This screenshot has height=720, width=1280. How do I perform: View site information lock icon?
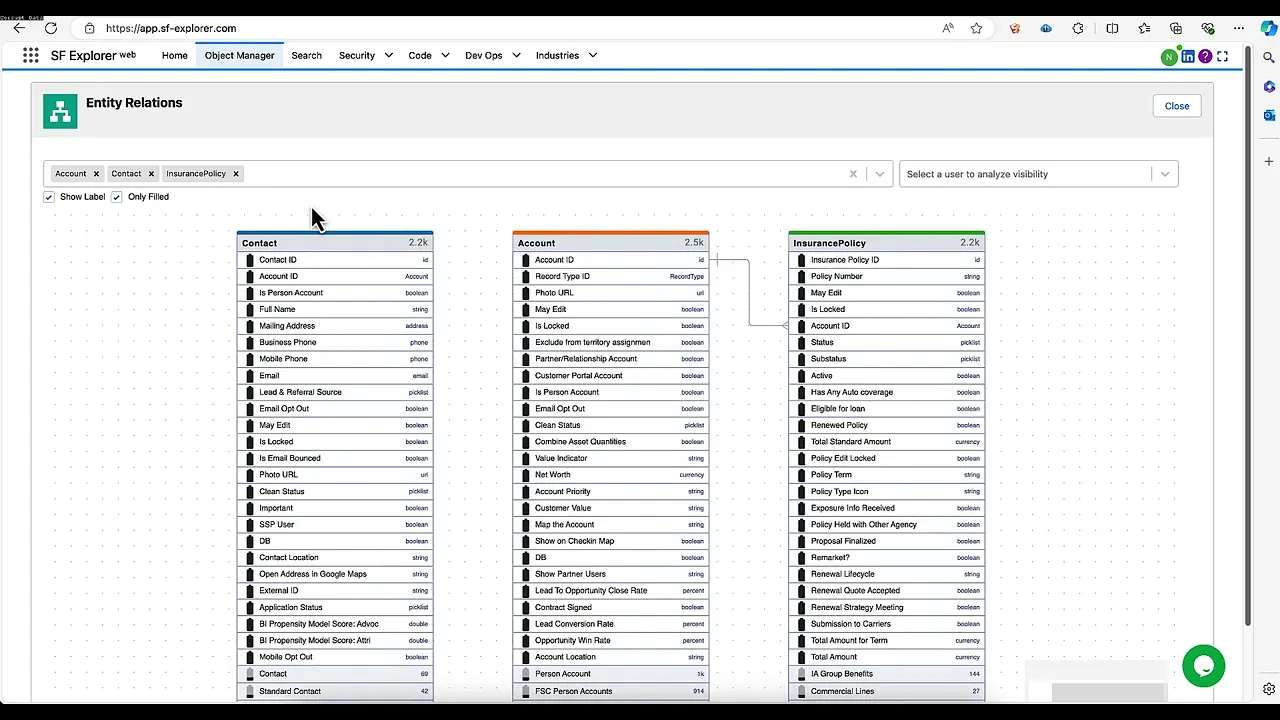89,28
